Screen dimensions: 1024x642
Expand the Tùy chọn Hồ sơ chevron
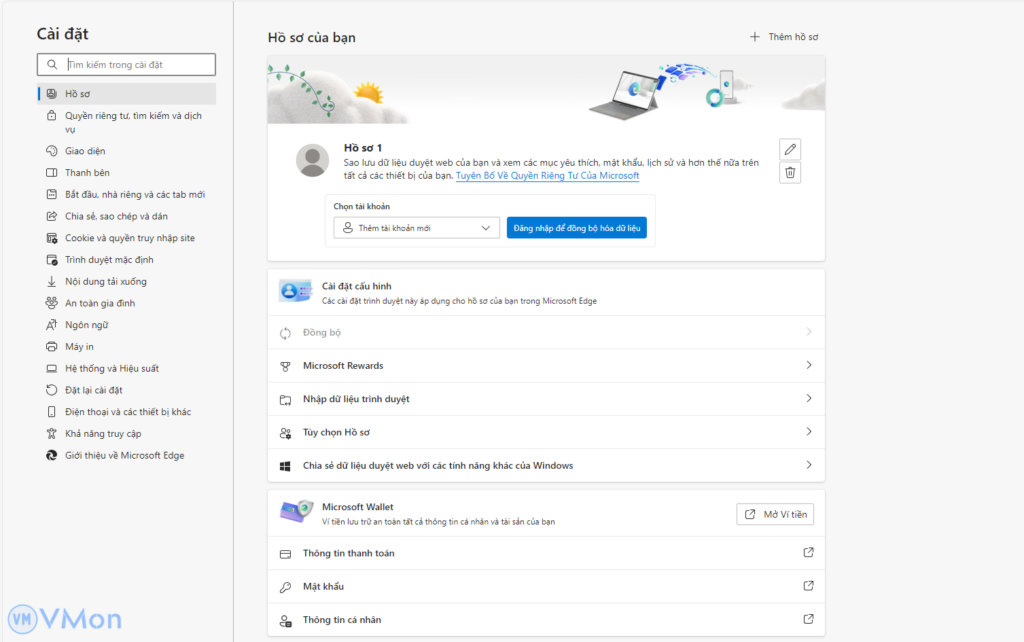[808, 432]
